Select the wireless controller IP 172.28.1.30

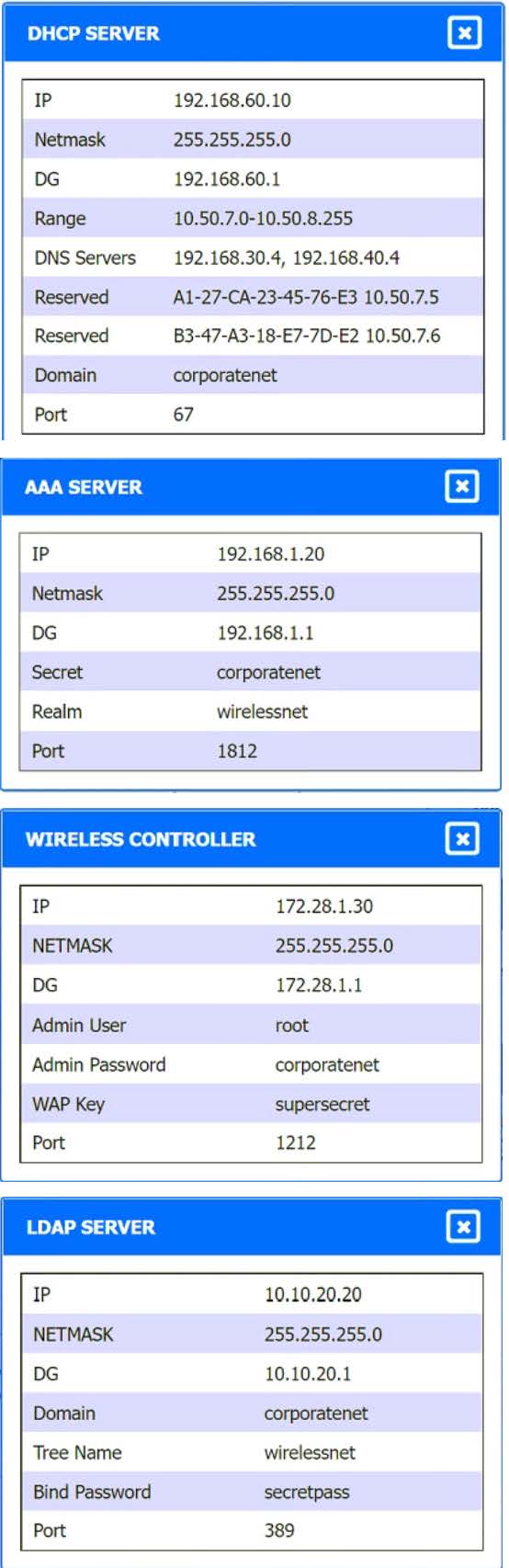(x=324, y=906)
